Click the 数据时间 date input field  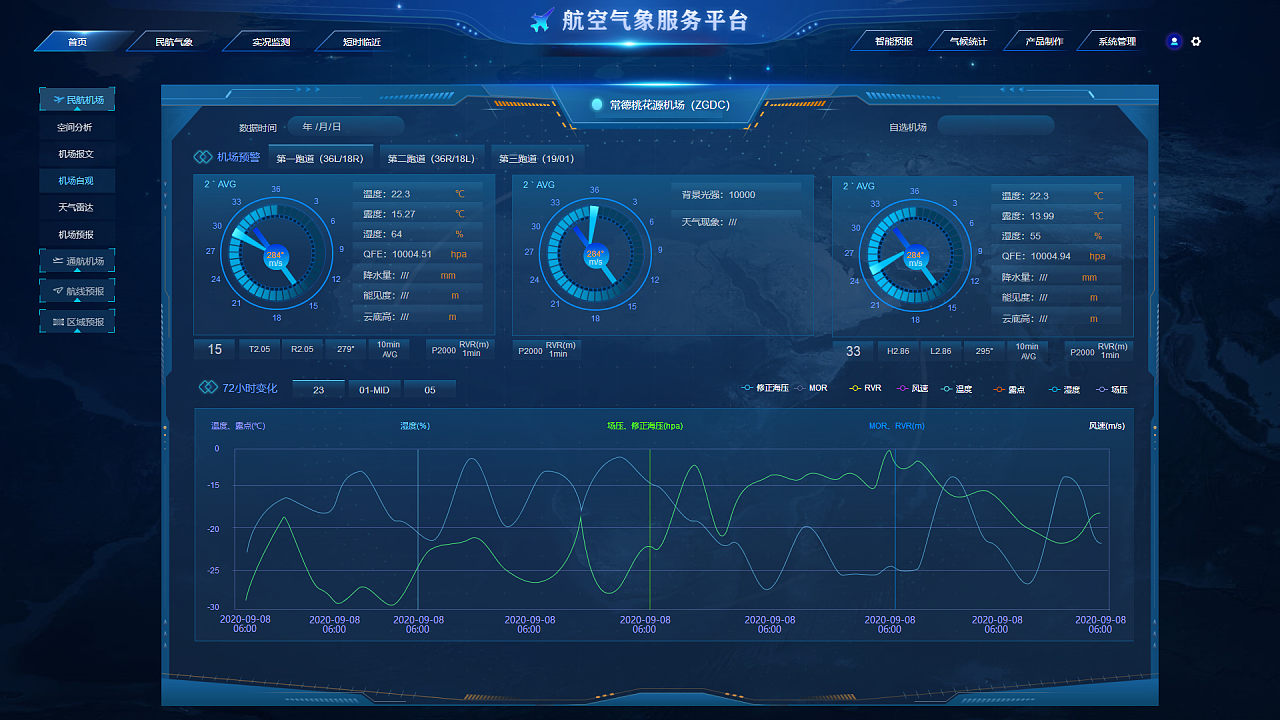click(346, 126)
